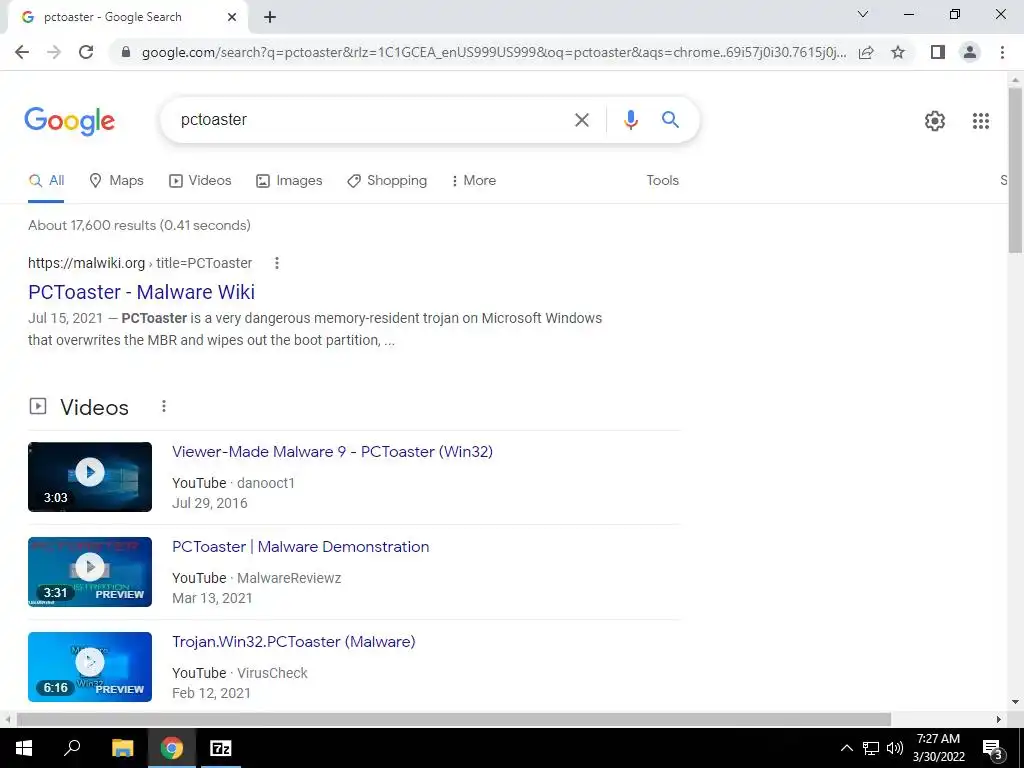The width and height of the screenshot is (1024, 768).
Task: Click the MalwareReviewz channel name
Action: (x=289, y=579)
